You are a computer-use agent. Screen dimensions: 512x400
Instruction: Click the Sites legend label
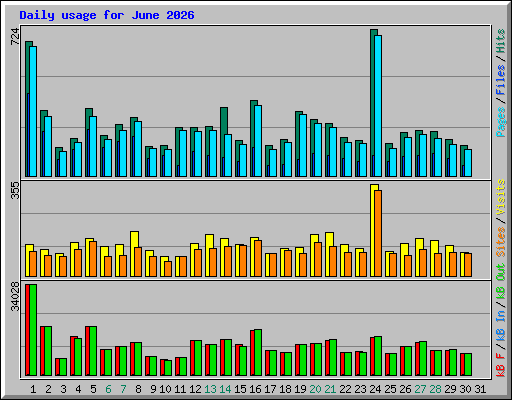pyautogui.click(x=500, y=242)
